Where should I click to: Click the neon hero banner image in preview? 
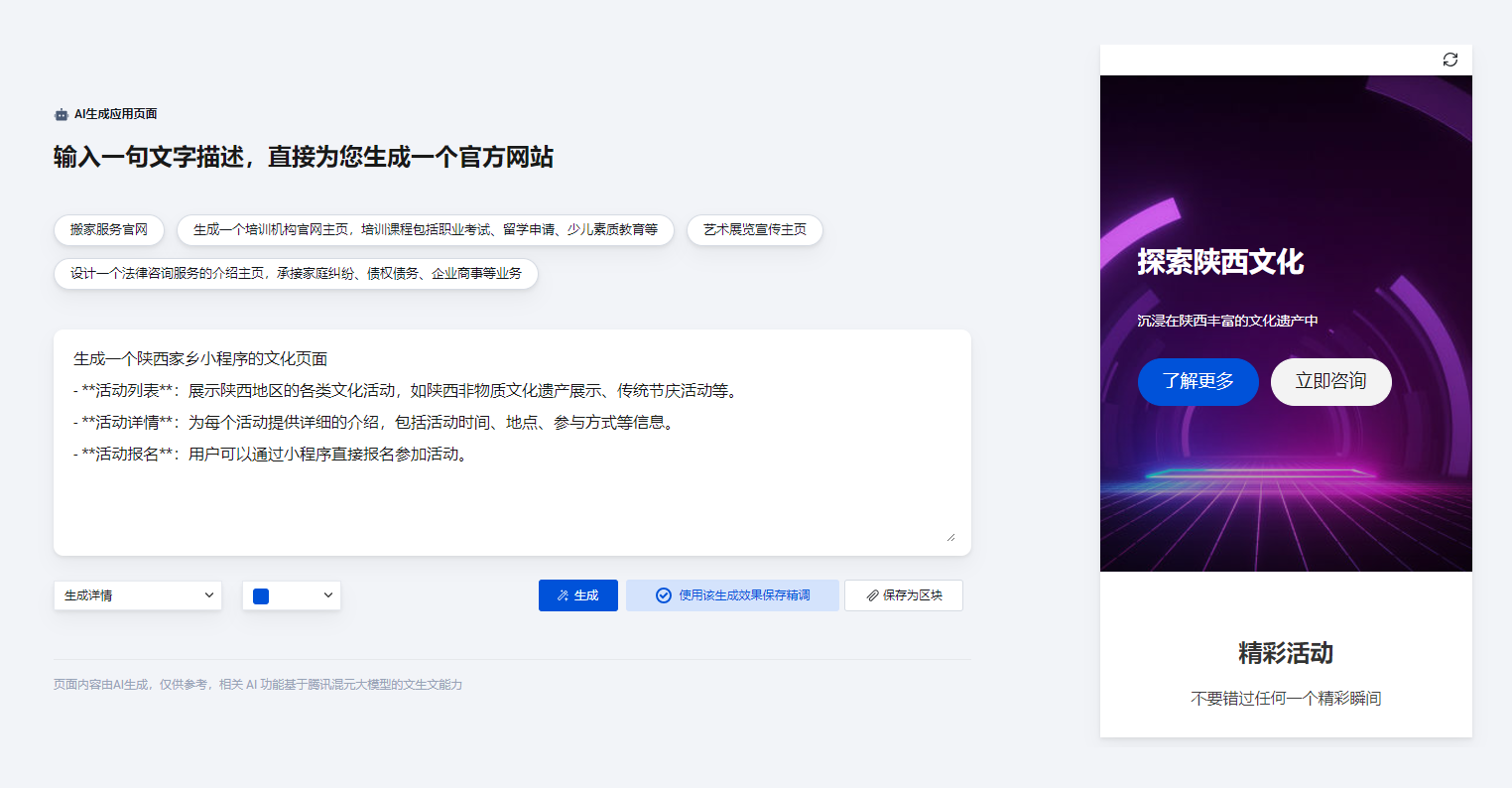click(1286, 324)
